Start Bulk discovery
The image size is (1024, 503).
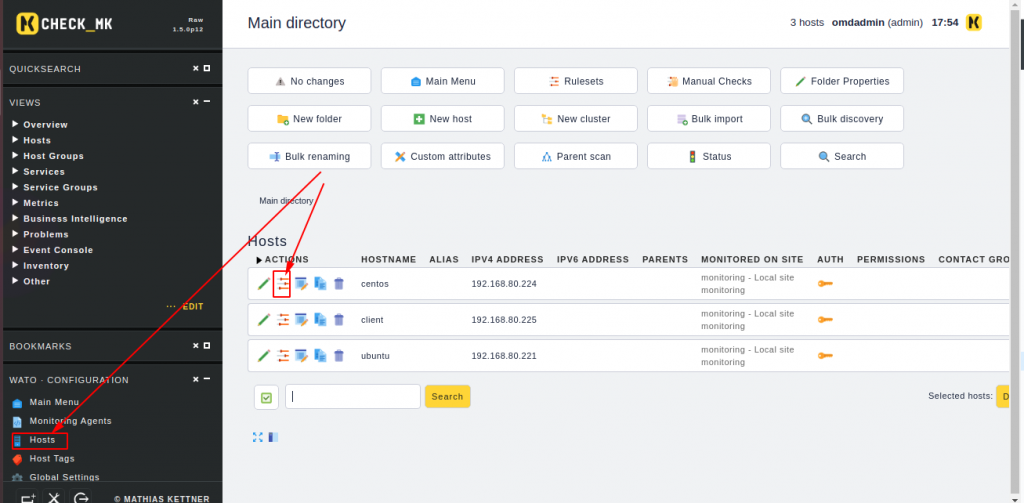[842, 119]
